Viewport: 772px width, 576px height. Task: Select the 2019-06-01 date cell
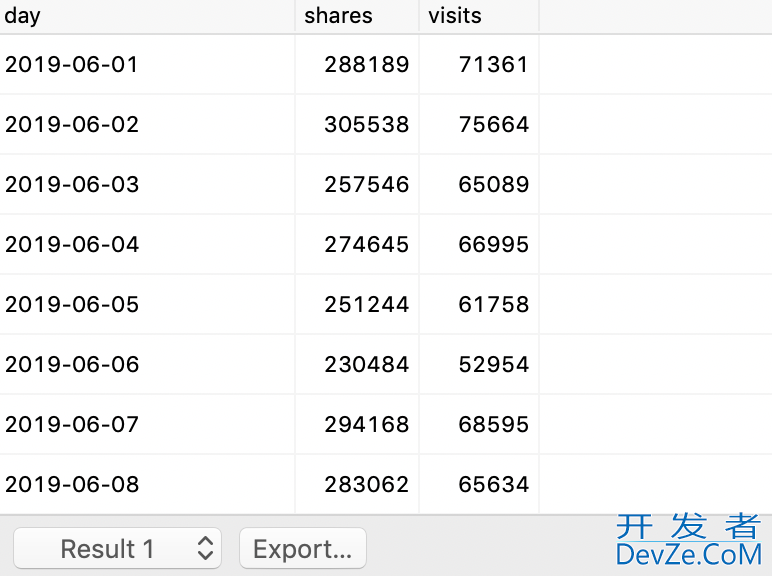point(71,64)
